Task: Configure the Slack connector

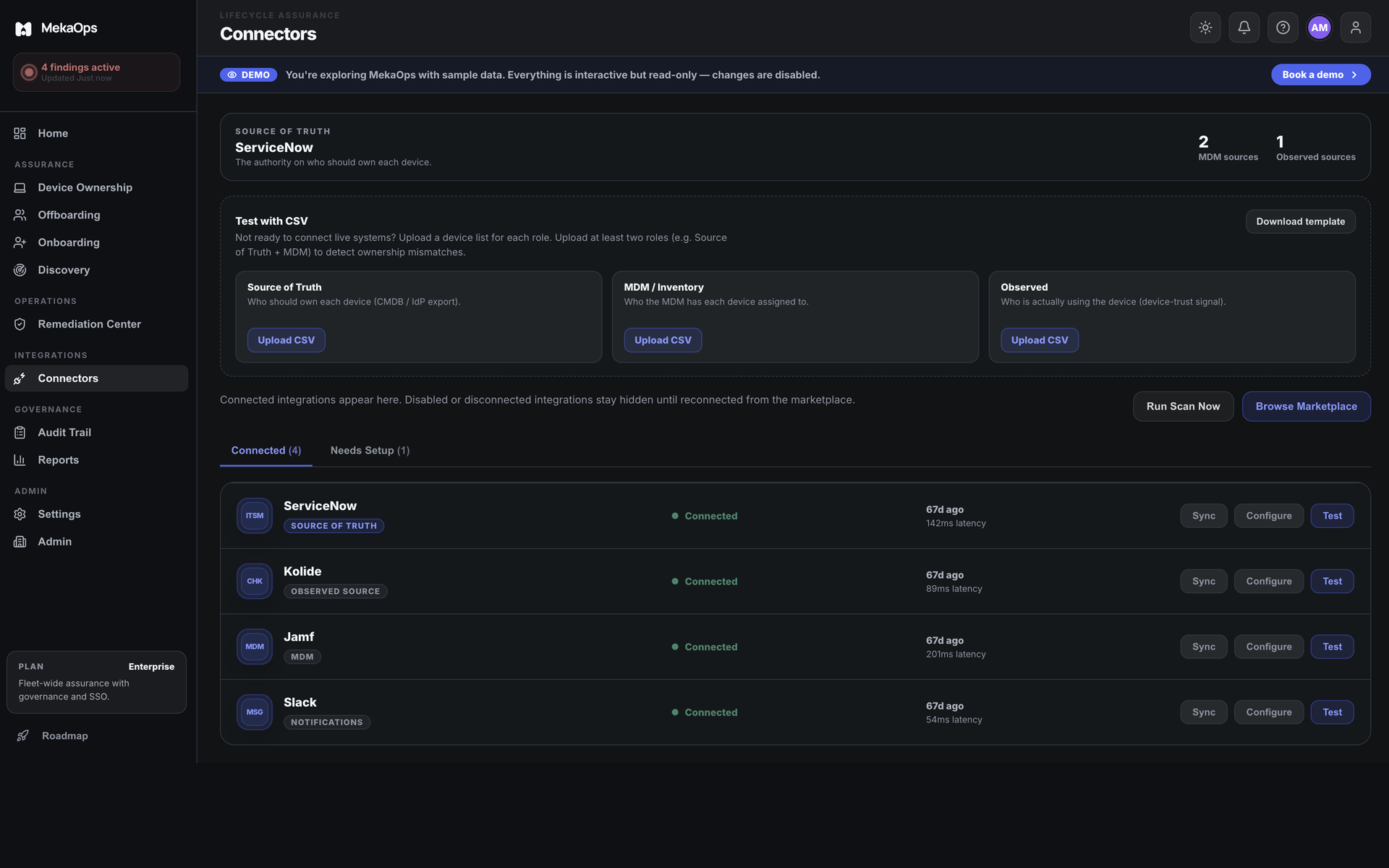Action: click(1269, 712)
